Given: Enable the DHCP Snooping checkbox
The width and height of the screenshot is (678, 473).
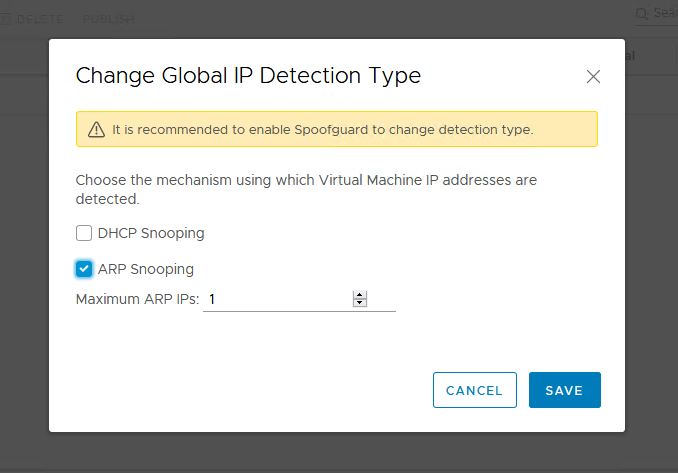Looking at the screenshot, I should 84,233.
